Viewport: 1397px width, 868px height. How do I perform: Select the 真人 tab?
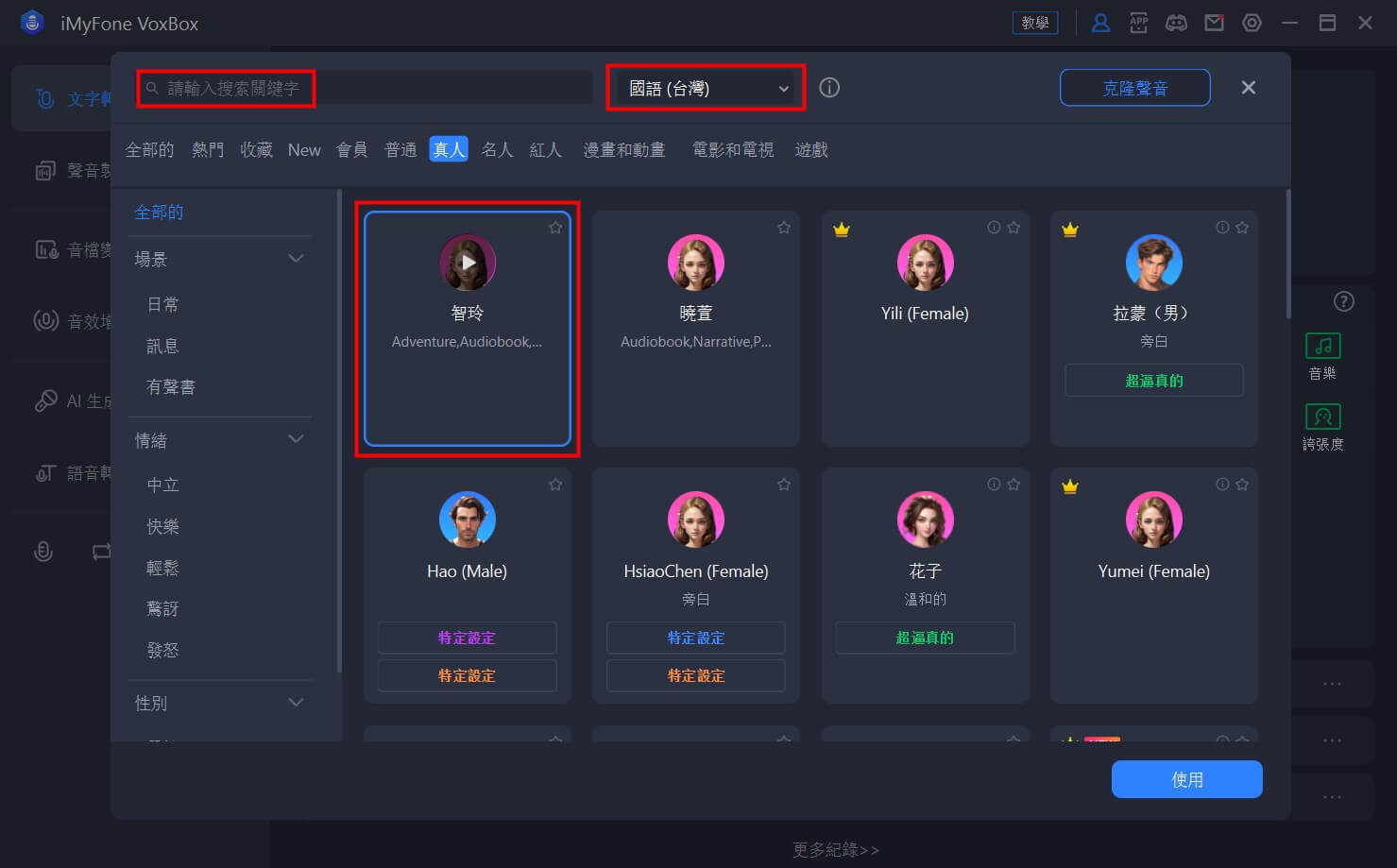click(x=449, y=149)
